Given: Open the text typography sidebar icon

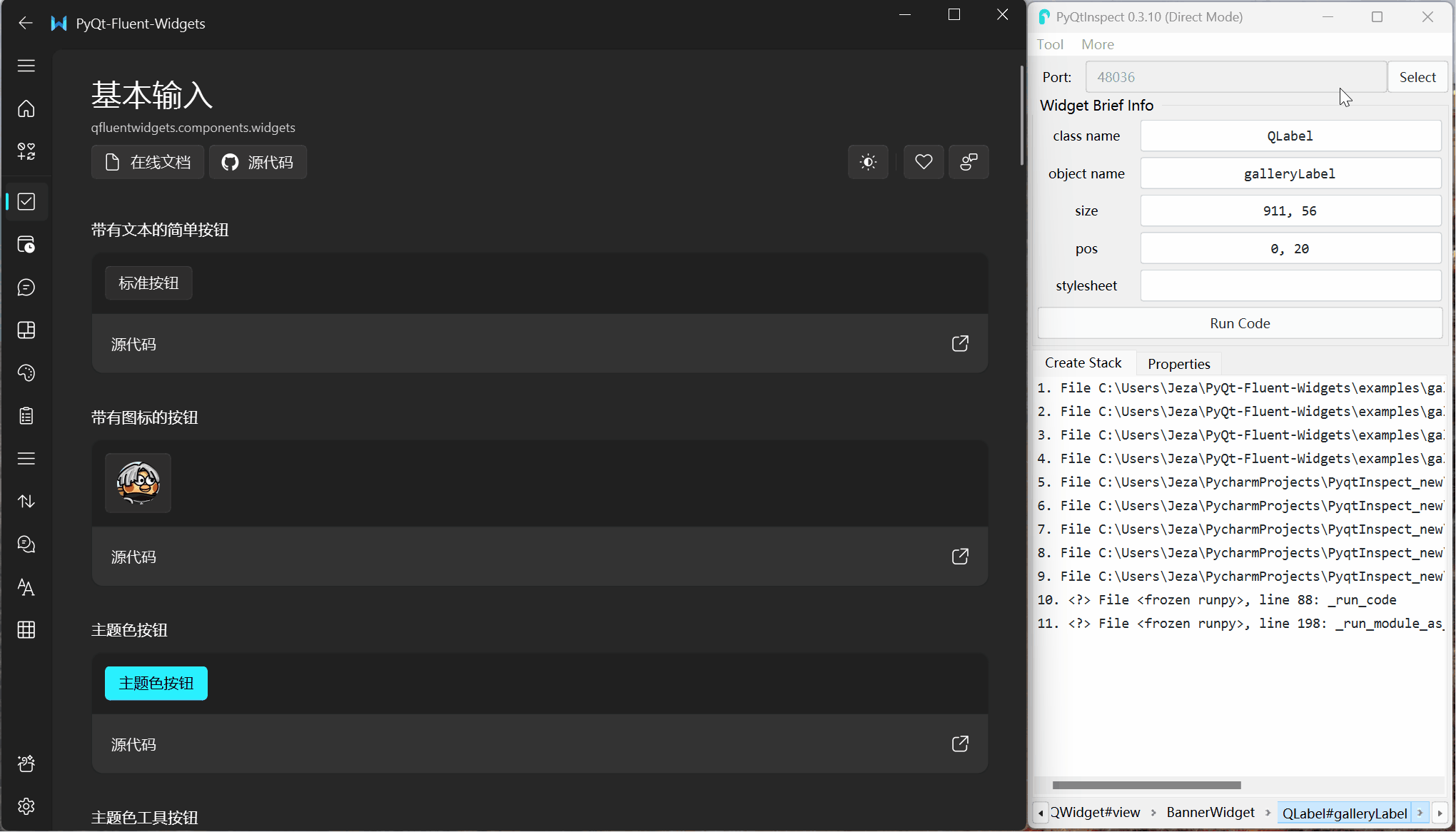Looking at the screenshot, I should 26,587.
